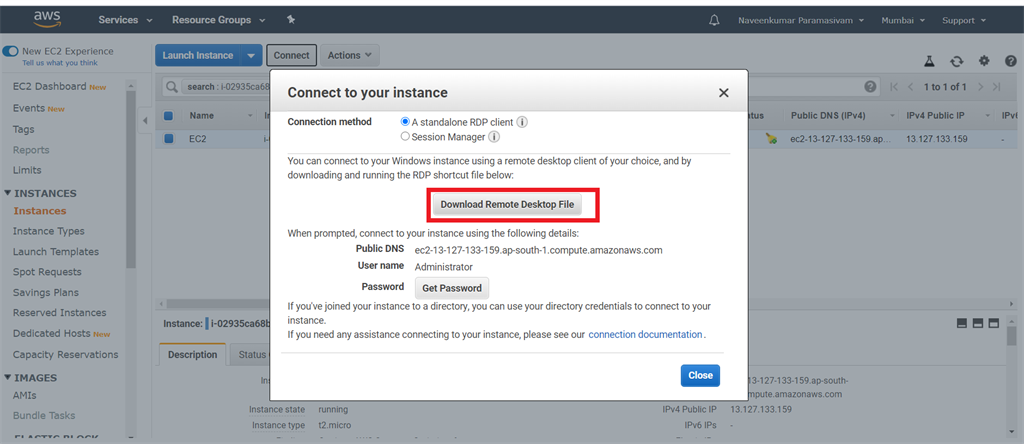The image size is (1024, 444).
Task: Open Savings Plans in the sidebar
Action: (x=46, y=293)
